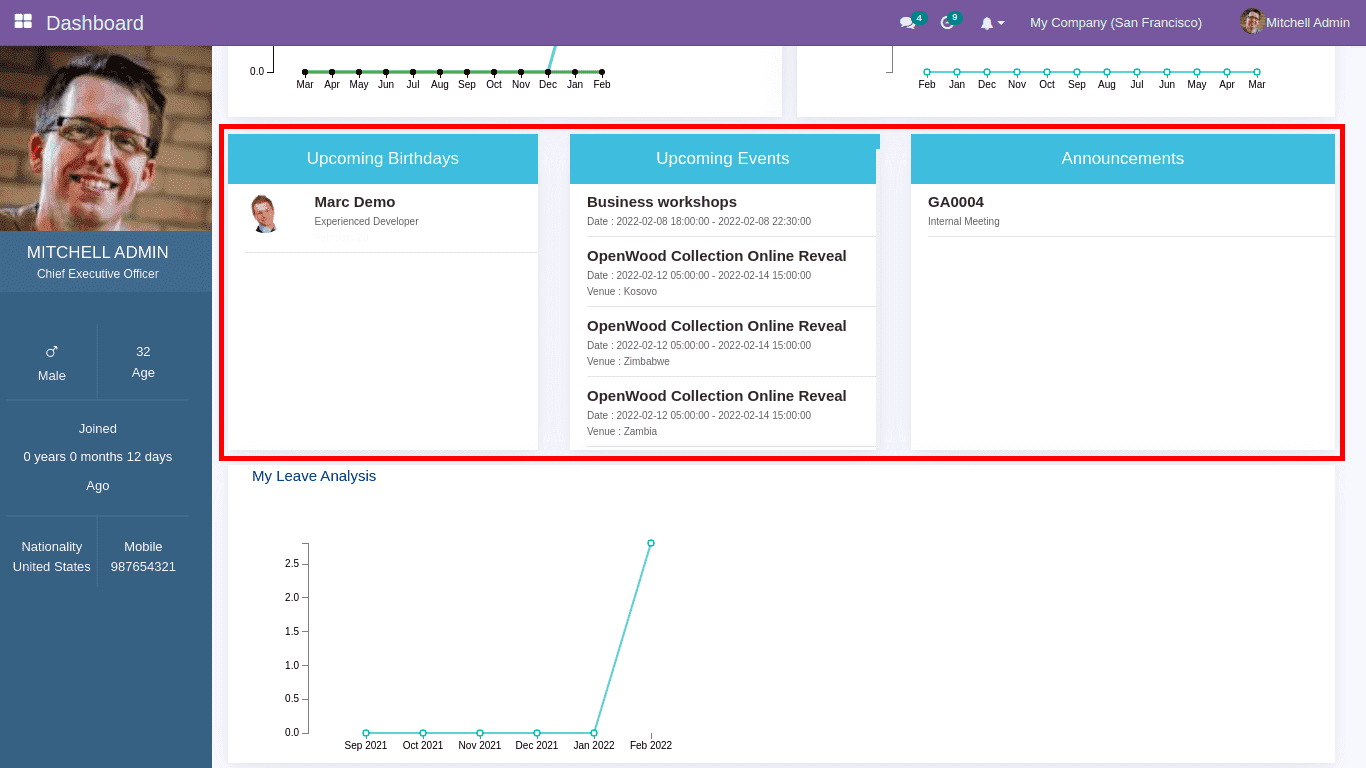Click the Feb 2022 data point in Leave Analysis
The height and width of the screenshot is (768, 1366).
pyautogui.click(x=651, y=543)
